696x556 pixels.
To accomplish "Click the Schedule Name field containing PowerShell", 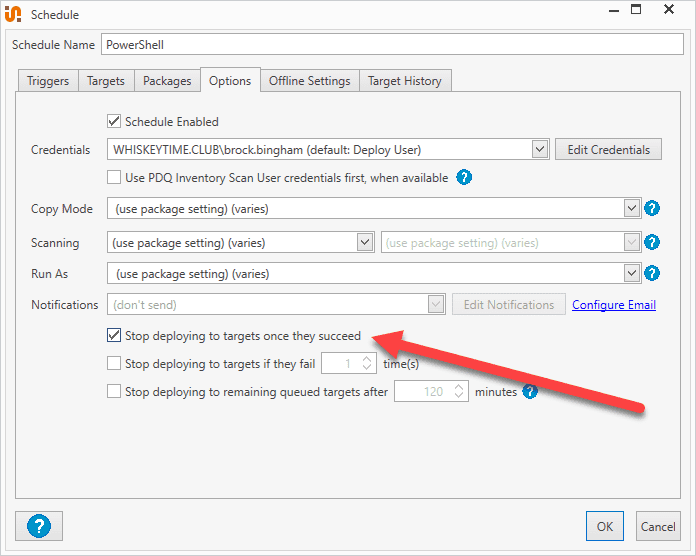I will pos(392,44).
